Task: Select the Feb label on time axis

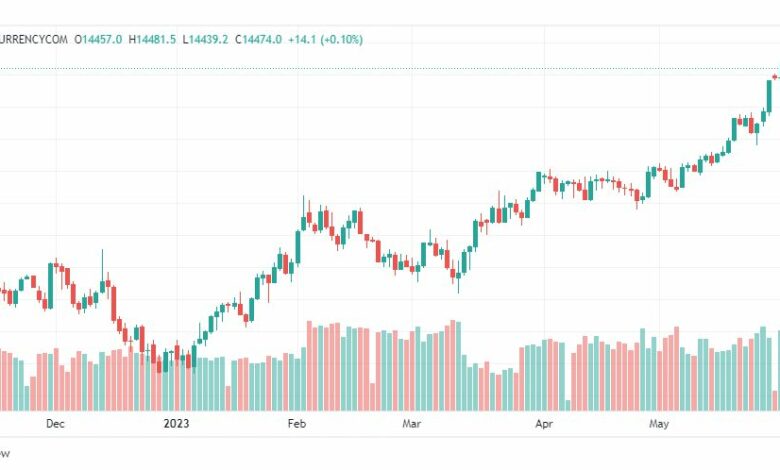Action: coord(296,424)
